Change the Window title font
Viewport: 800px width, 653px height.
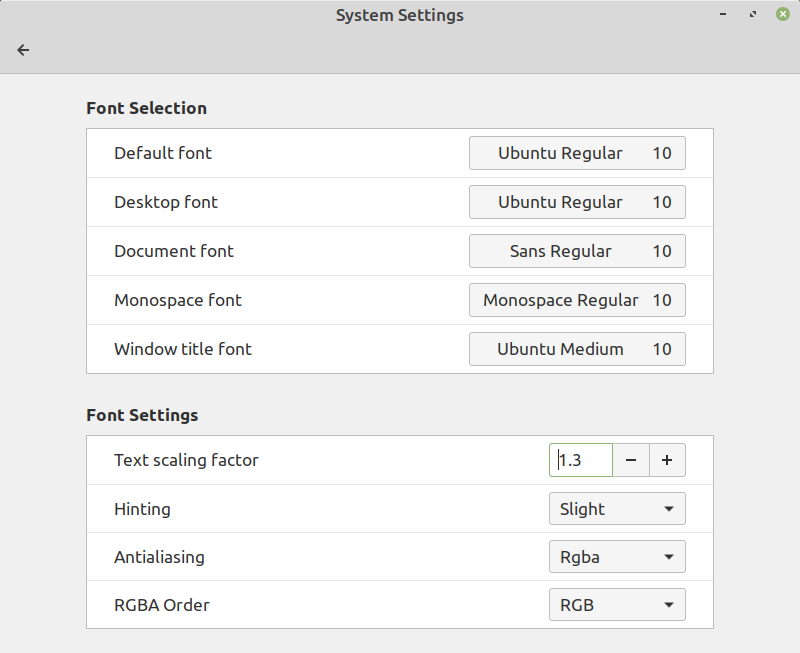(x=577, y=349)
